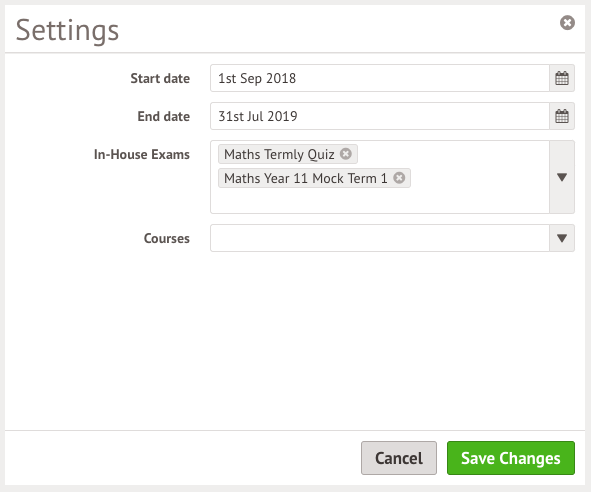The height and width of the screenshot is (492, 591).
Task: Cancel the settings changes
Action: 399,458
